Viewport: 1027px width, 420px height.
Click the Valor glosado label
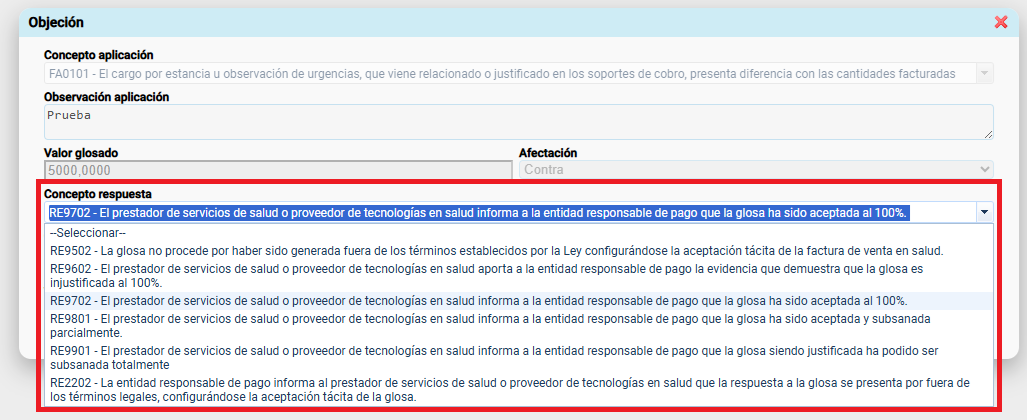(x=82, y=152)
